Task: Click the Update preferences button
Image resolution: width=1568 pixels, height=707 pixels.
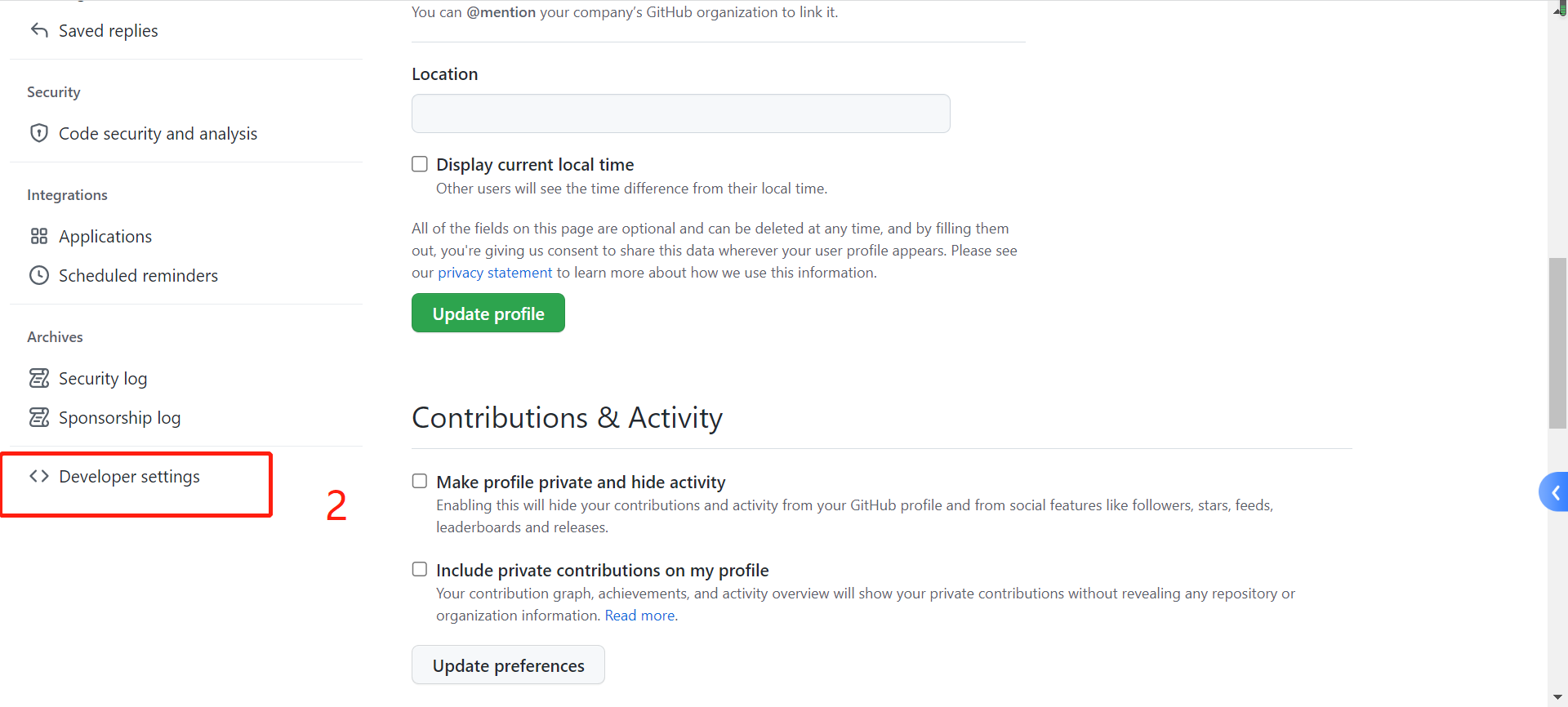Action: pos(508,665)
